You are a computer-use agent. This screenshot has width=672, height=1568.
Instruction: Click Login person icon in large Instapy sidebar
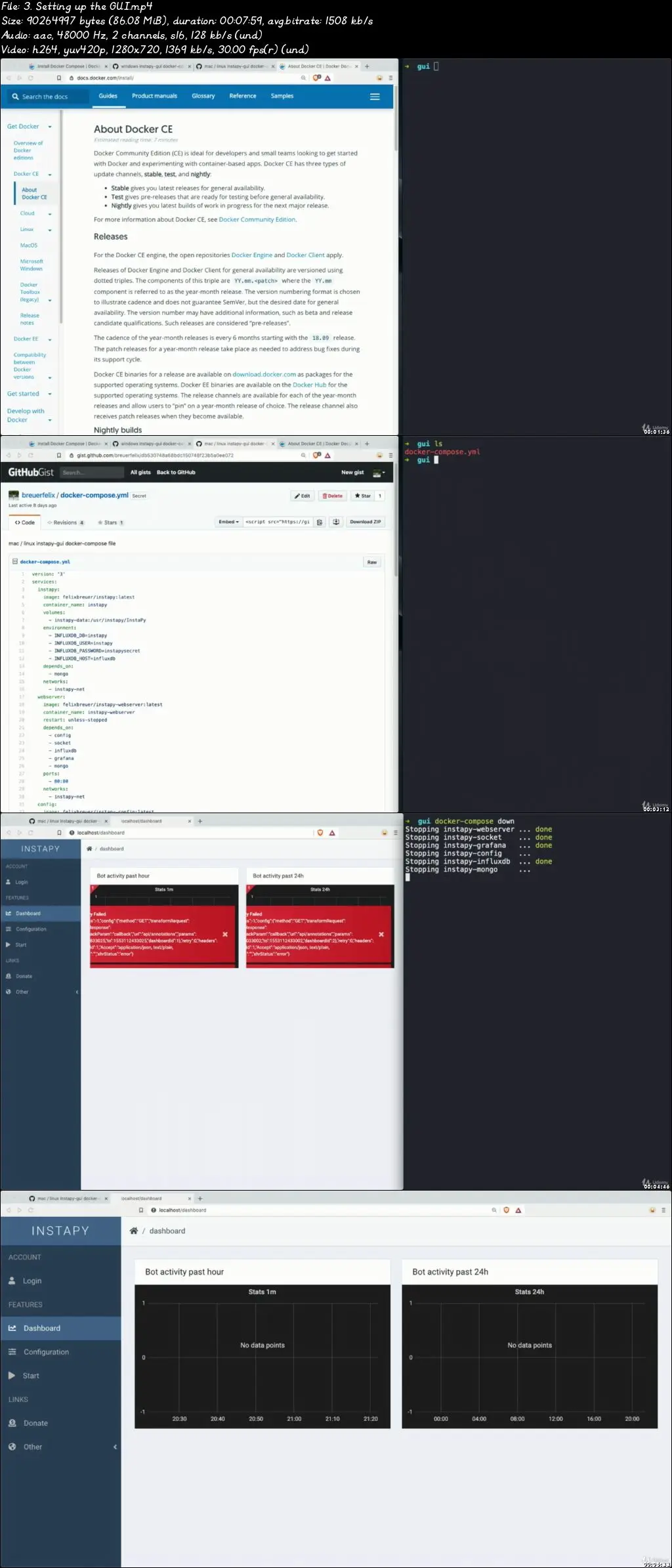click(x=12, y=1281)
